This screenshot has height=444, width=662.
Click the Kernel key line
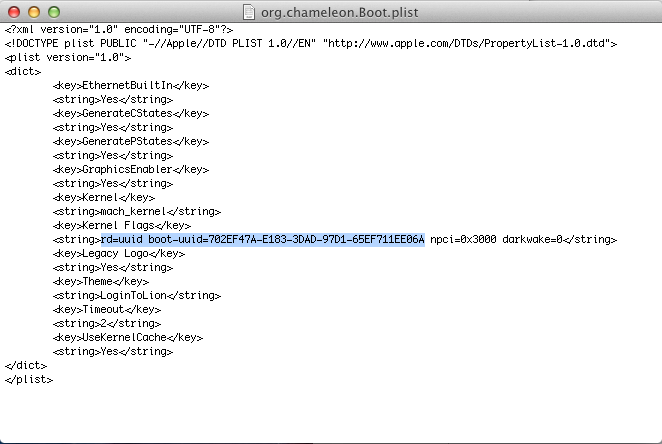104,197
